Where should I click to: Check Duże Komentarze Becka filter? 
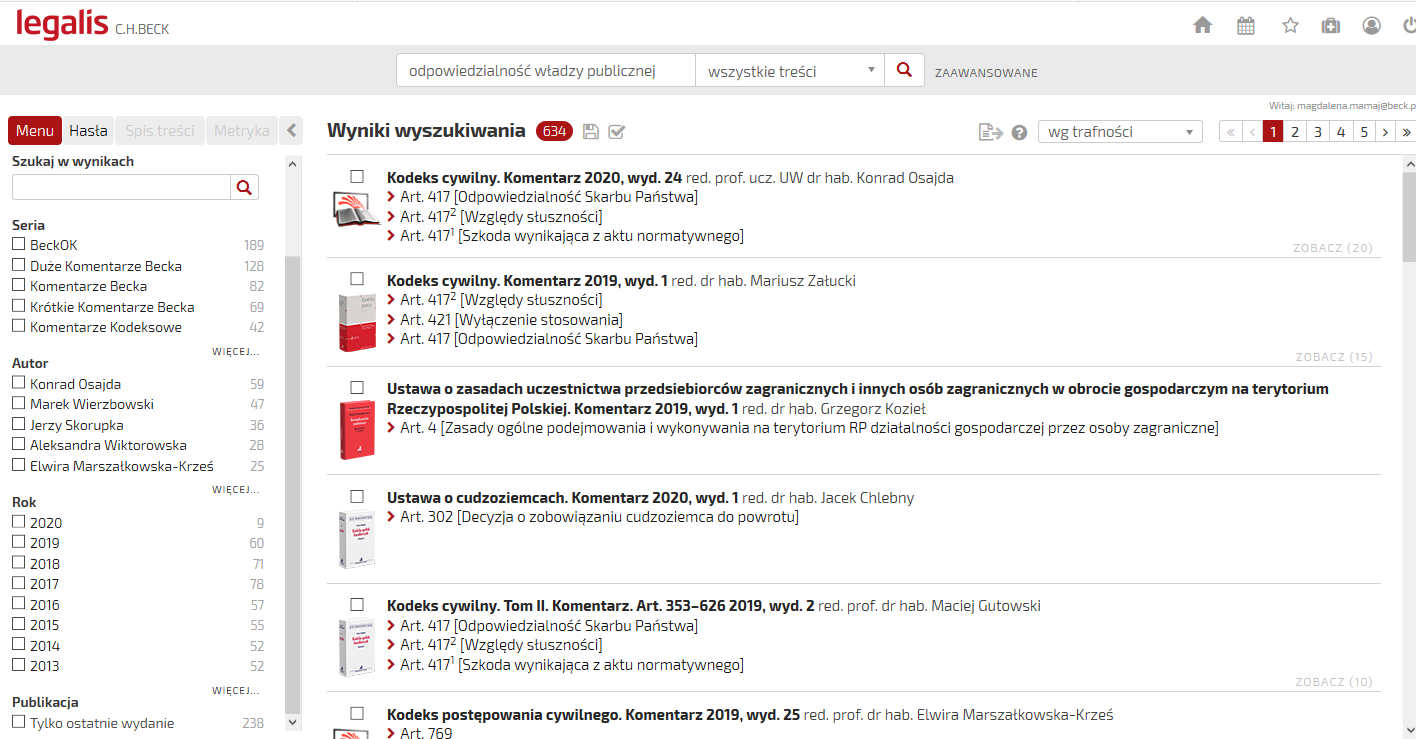point(18,265)
